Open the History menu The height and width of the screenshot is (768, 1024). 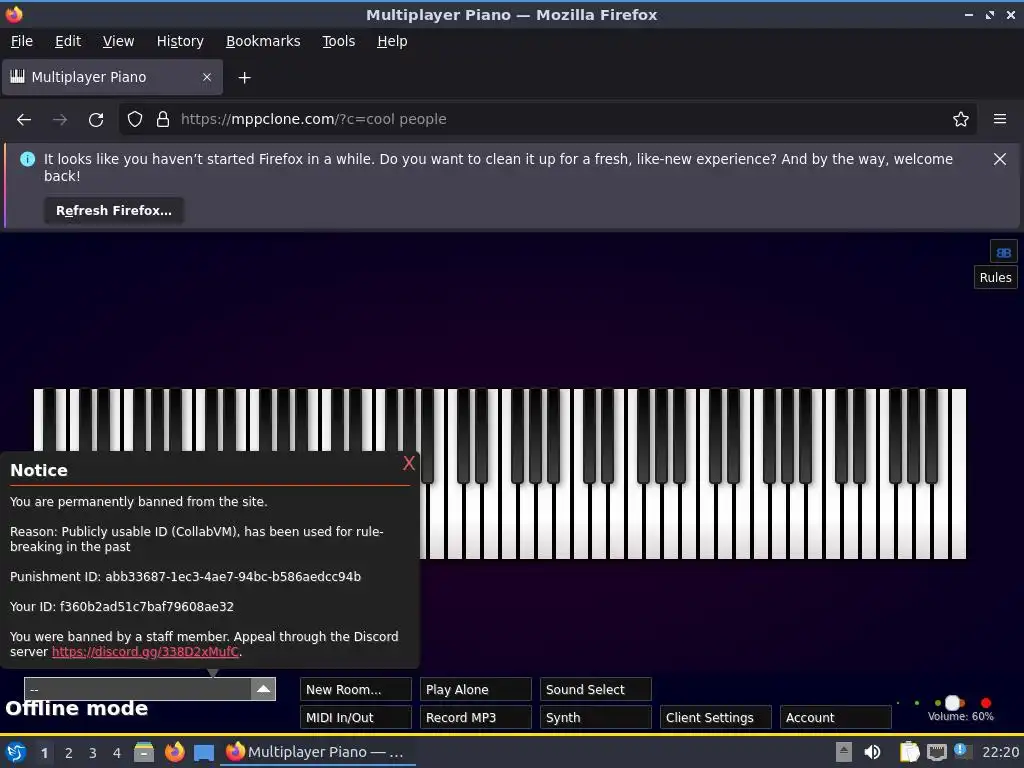tap(180, 41)
